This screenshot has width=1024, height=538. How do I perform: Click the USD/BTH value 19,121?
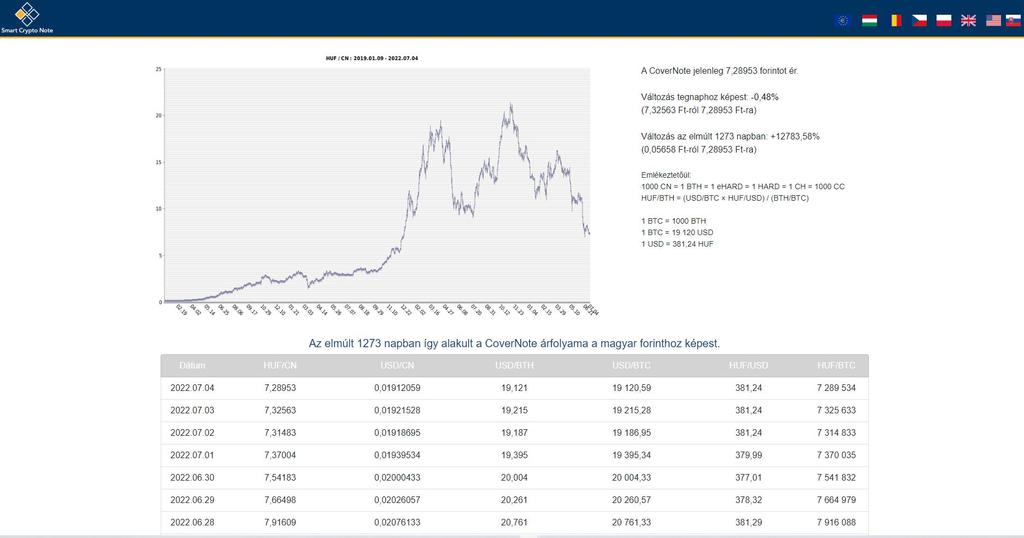pos(515,388)
